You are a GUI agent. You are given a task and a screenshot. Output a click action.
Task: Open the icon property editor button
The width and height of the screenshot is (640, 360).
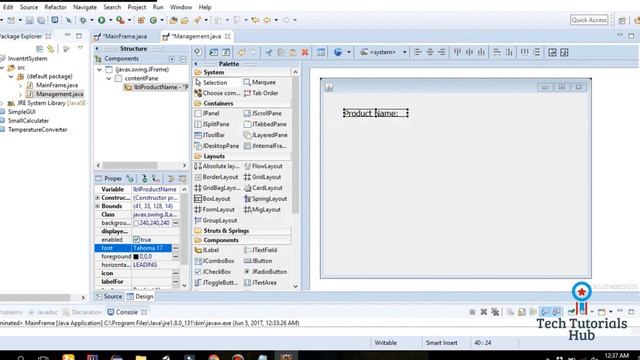pyautogui.click(x=176, y=273)
